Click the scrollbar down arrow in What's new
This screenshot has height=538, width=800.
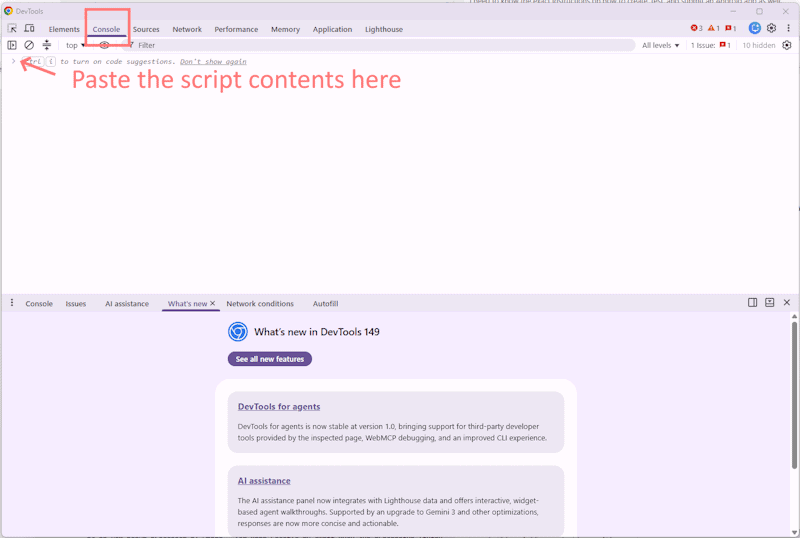tap(794, 533)
